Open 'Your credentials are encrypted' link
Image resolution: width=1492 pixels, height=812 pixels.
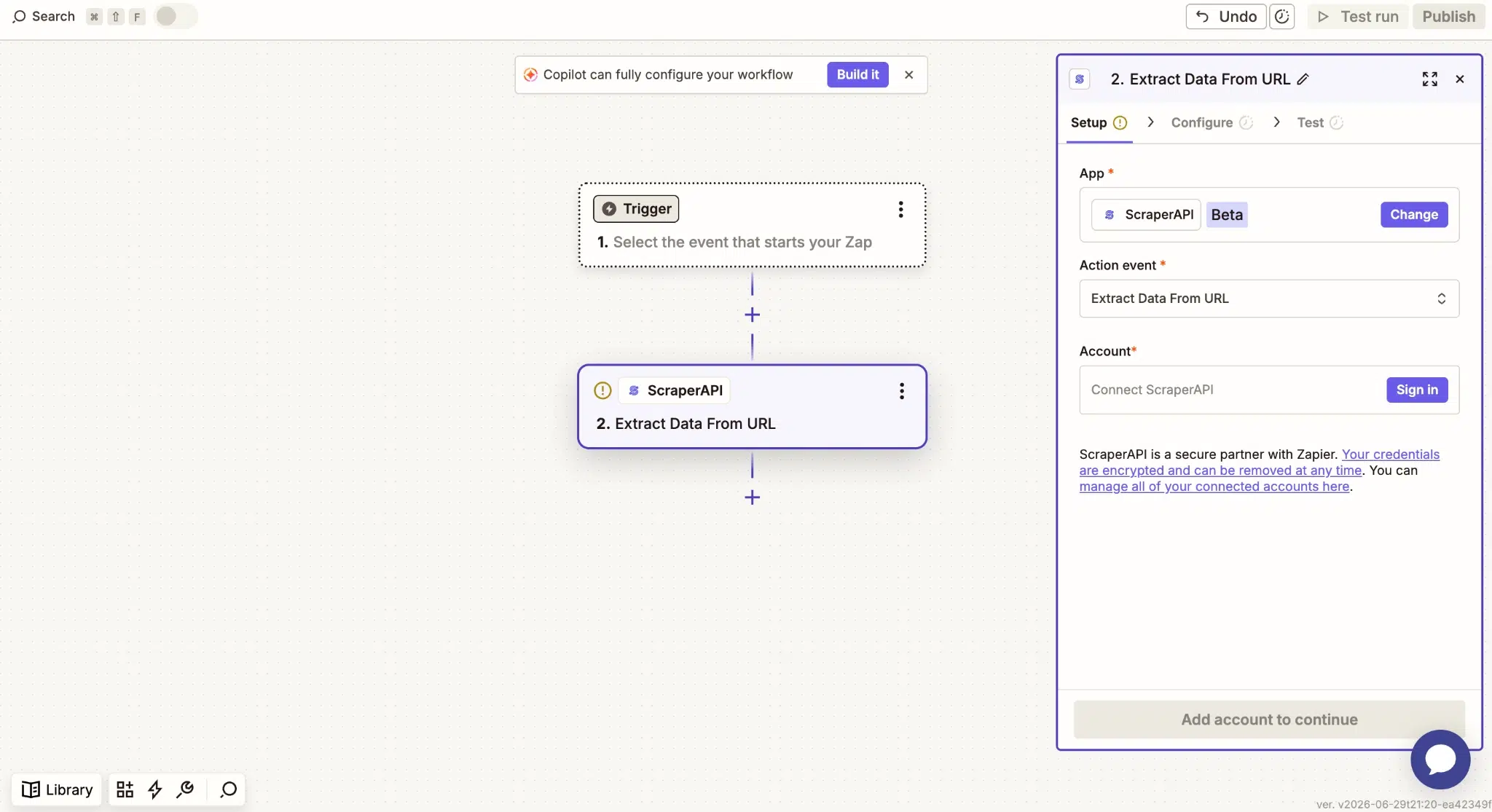pos(1260,462)
